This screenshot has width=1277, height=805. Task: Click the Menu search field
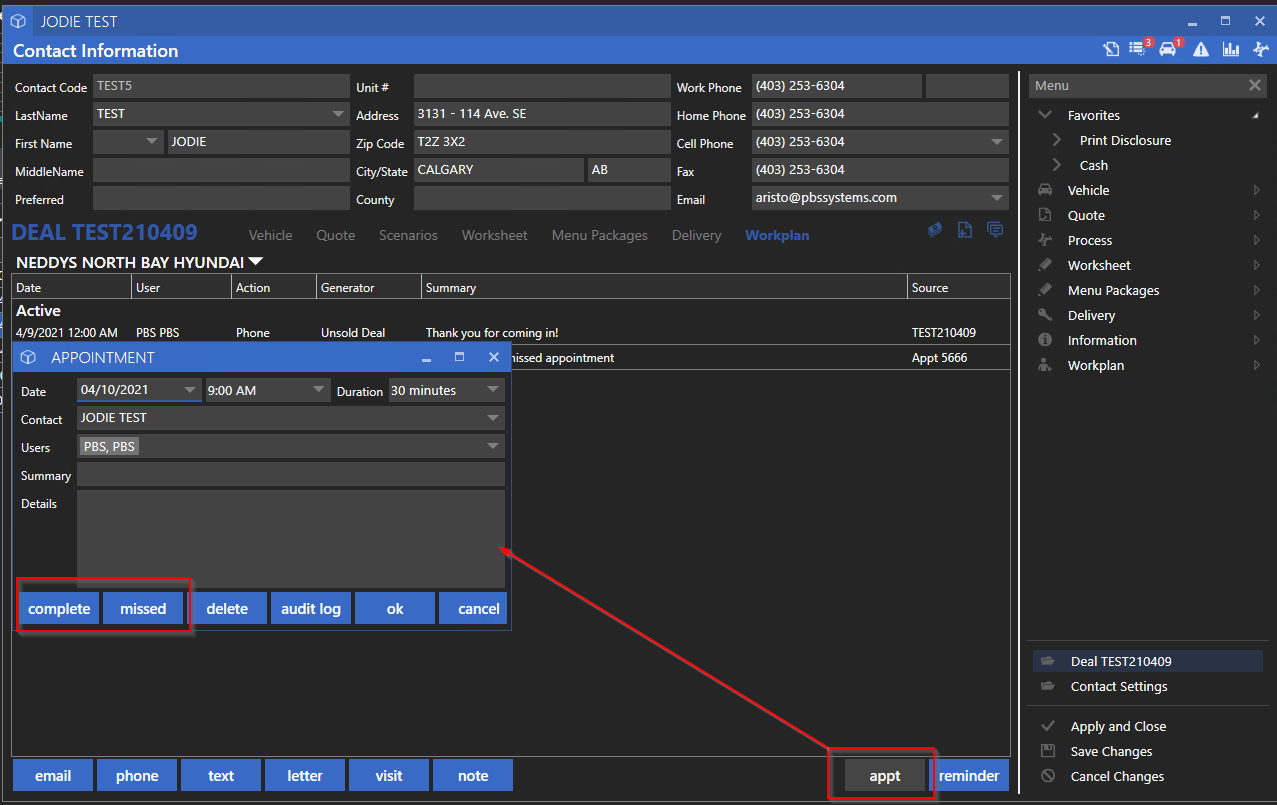coord(1137,86)
